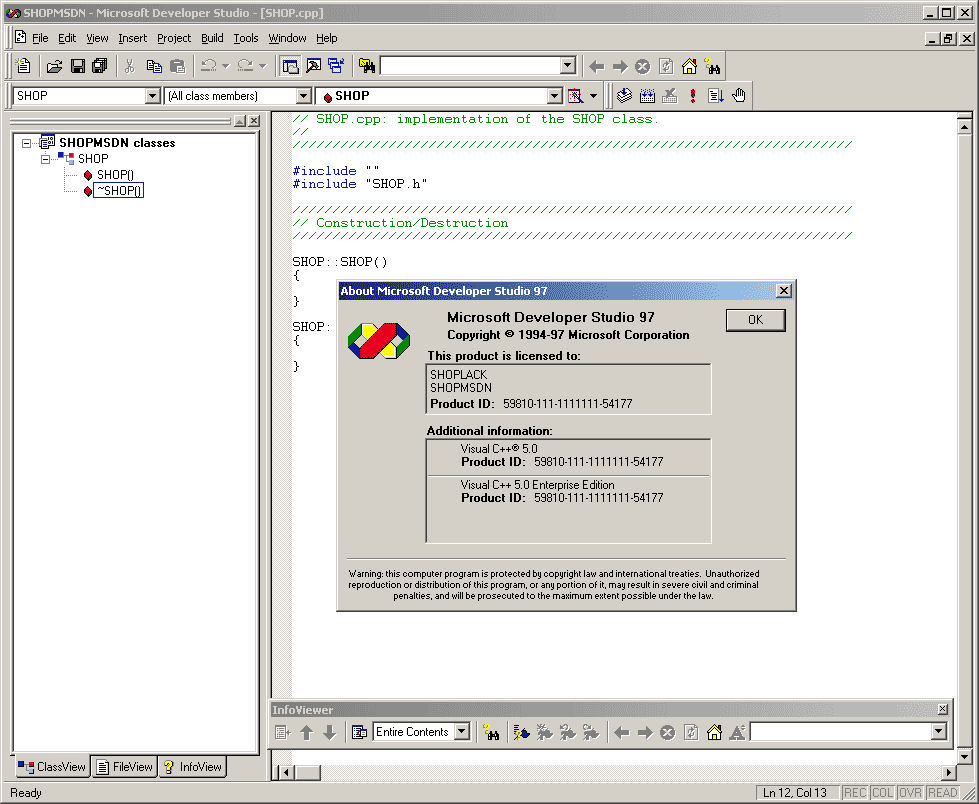Save the file with the floppy icon
This screenshot has height=804, width=979.
[x=77, y=66]
